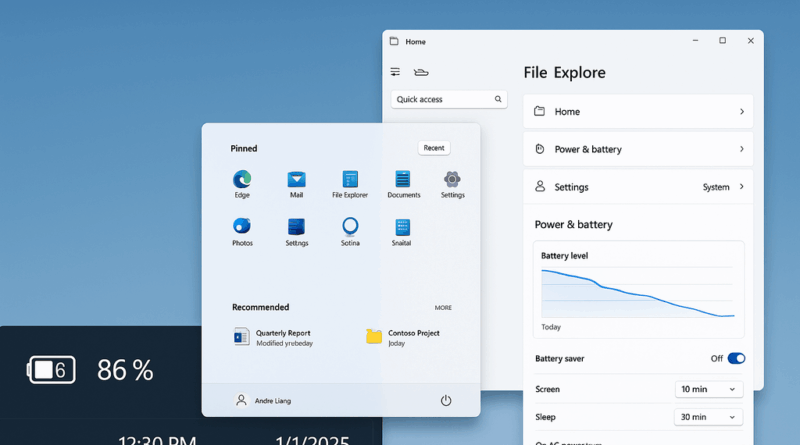The image size is (800, 445).
Task: Open Quarterly Report document
Action: tap(272, 337)
